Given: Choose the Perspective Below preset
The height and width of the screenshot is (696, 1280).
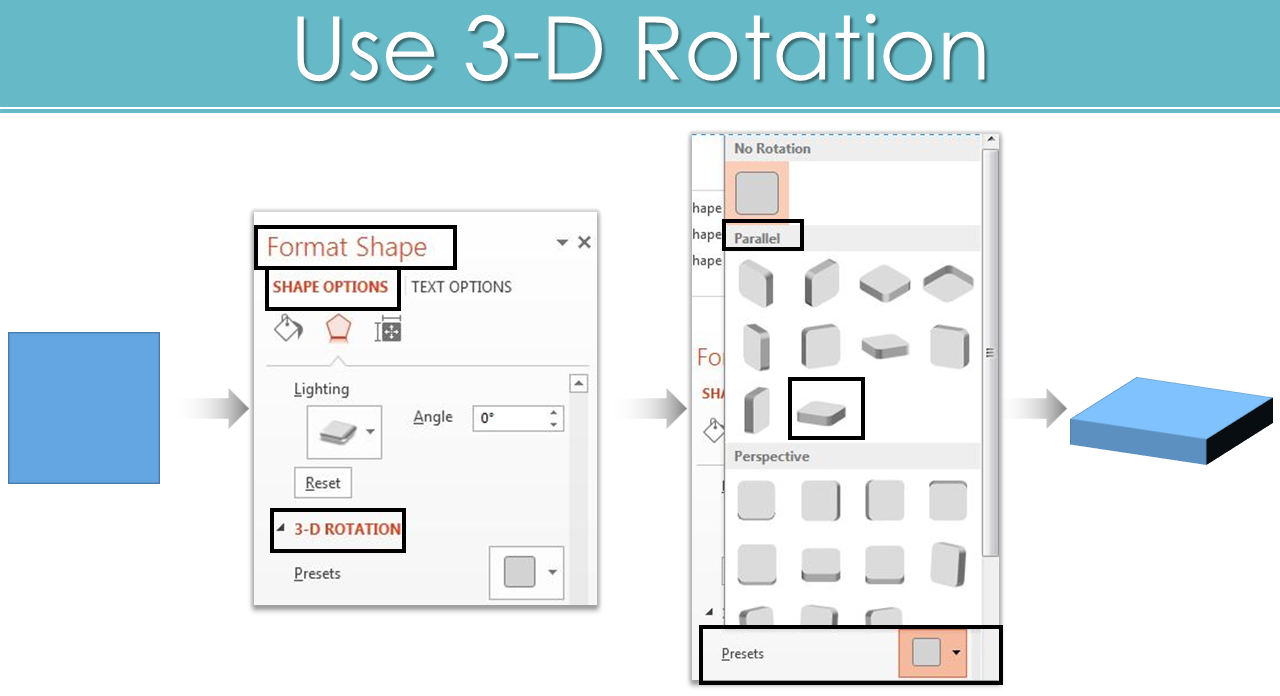Looking at the screenshot, I should (948, 501).
